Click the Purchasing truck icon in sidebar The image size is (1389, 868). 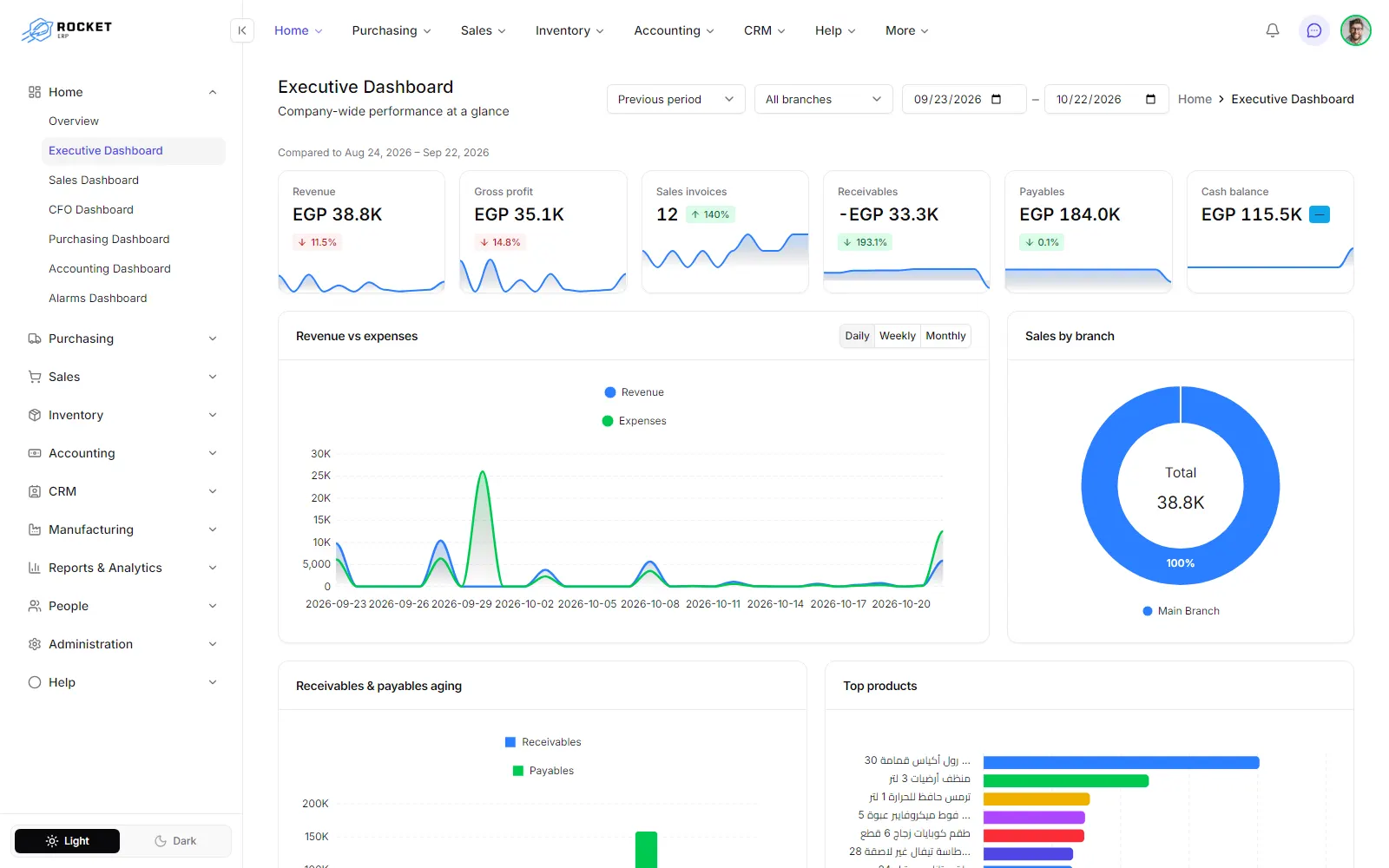pos(35,339)
